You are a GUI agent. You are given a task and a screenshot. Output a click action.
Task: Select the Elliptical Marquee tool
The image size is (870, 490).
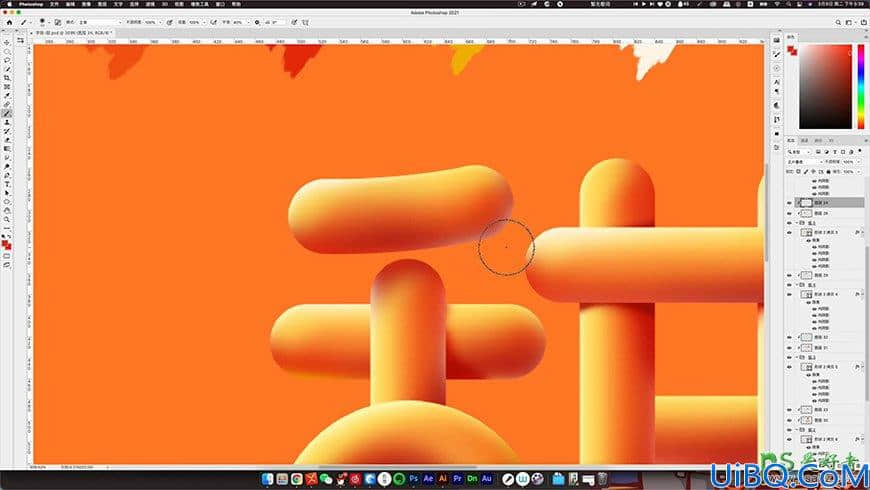[x=7, y=52]
